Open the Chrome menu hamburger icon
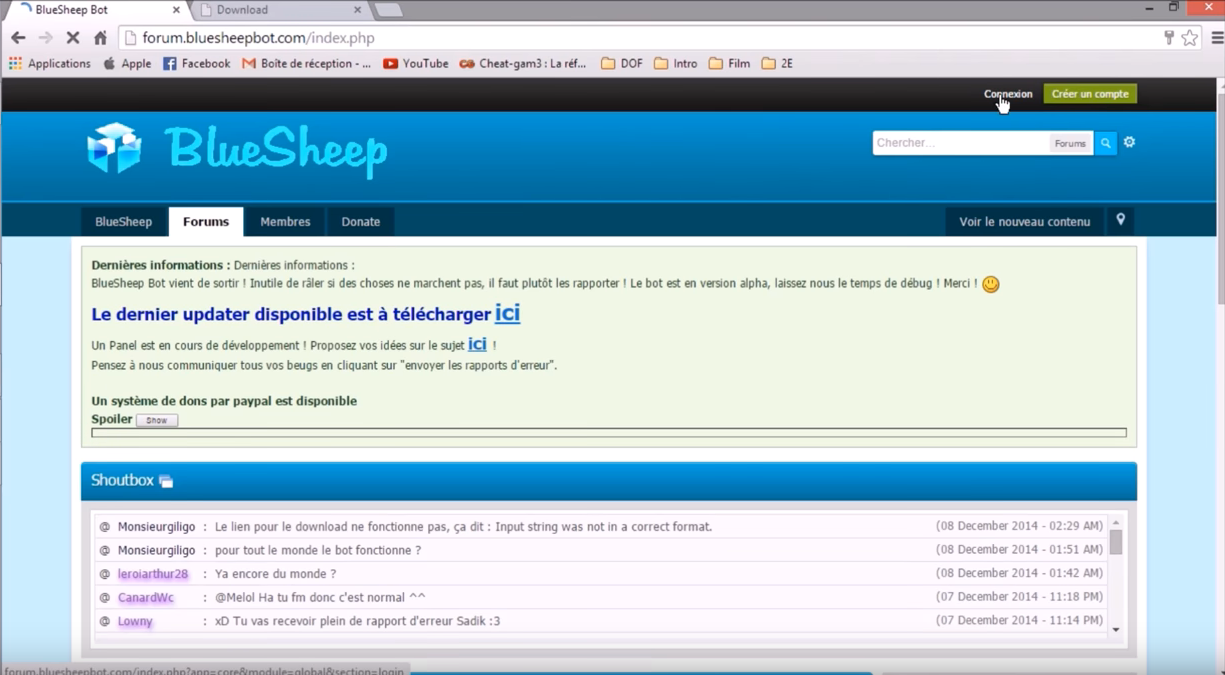1225x675 pixels. click(1217, 38)
